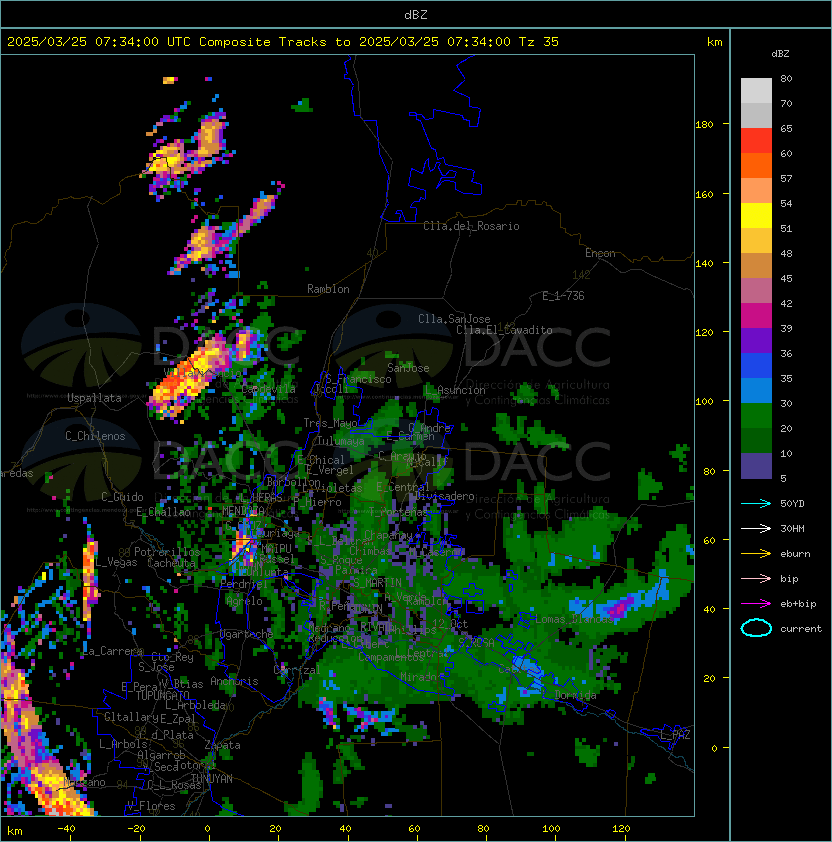Click the -40 km axis tick label
Screen dimensions: 832x842
click(x=66, y=829)
